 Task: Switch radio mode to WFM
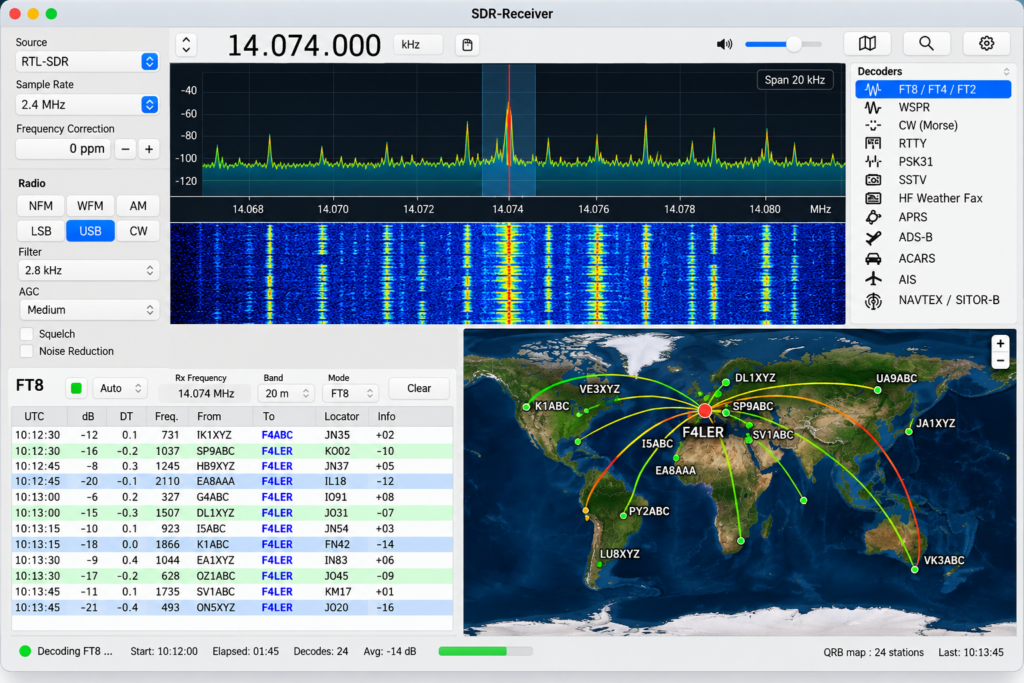click(x=90, y=206)
